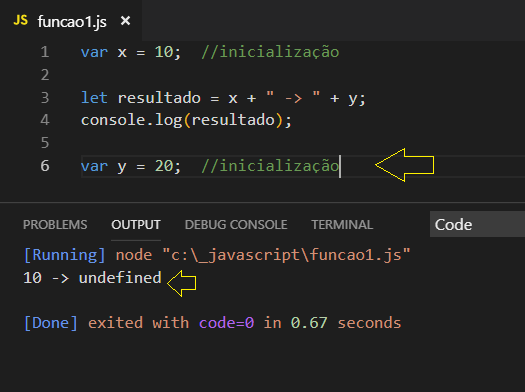The height and width of the screenshot is (392, 525).
Task: Click the 'let resultado' declaration line
Action: pyautogui.click(x=223, y=98)
